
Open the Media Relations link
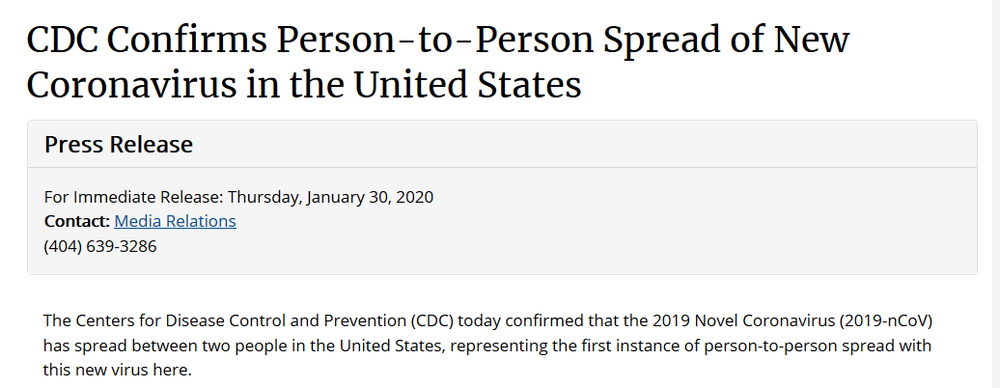pos(175,221)
